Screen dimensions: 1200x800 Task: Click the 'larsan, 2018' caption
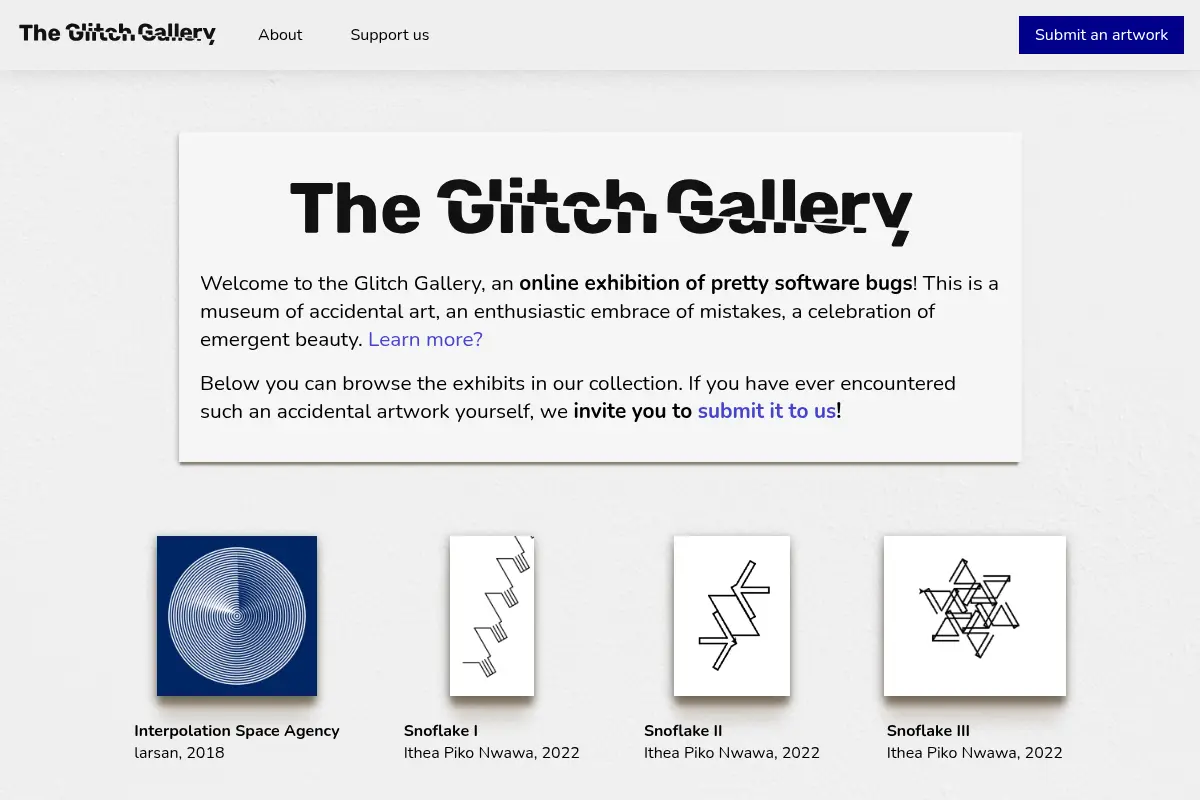pyautogui.click(x=179, y=753)
